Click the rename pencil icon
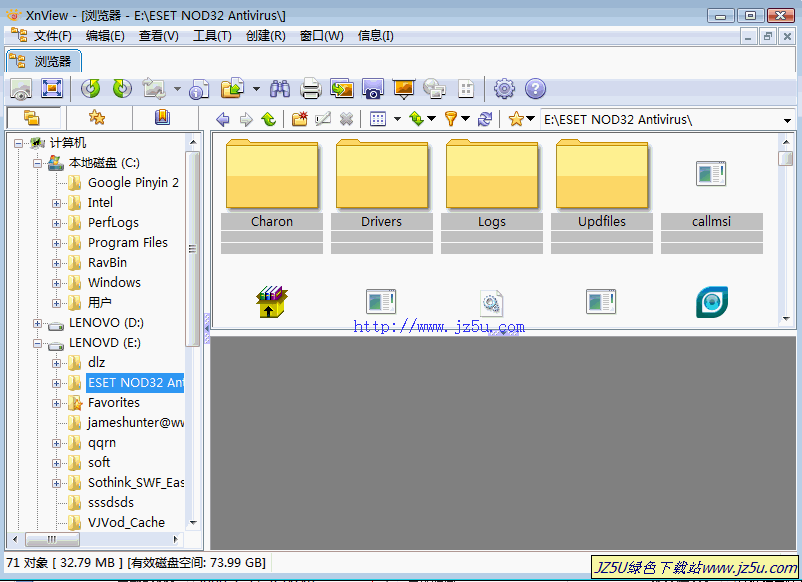802x582 pixels. [x=323, y=120]
